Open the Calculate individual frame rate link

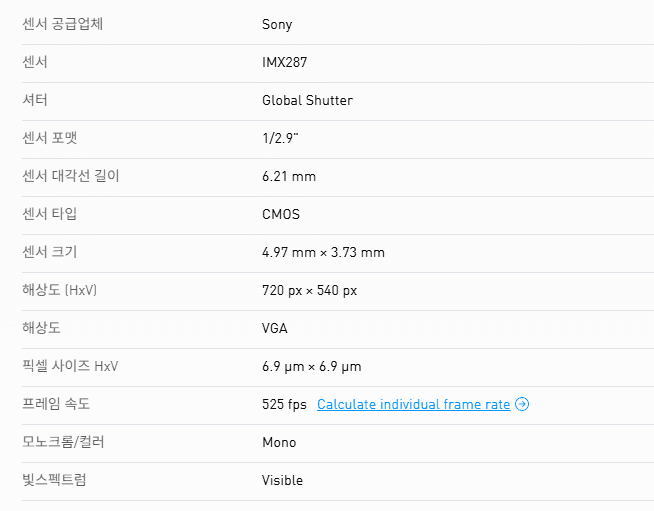[x=413, y=405]
